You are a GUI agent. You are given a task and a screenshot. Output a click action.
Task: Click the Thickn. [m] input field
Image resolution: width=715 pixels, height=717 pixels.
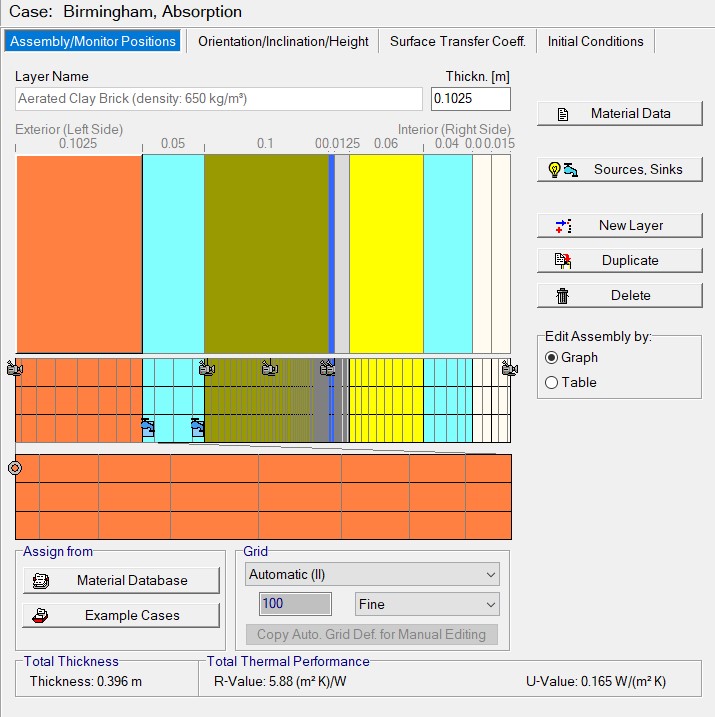click(470, 99)
